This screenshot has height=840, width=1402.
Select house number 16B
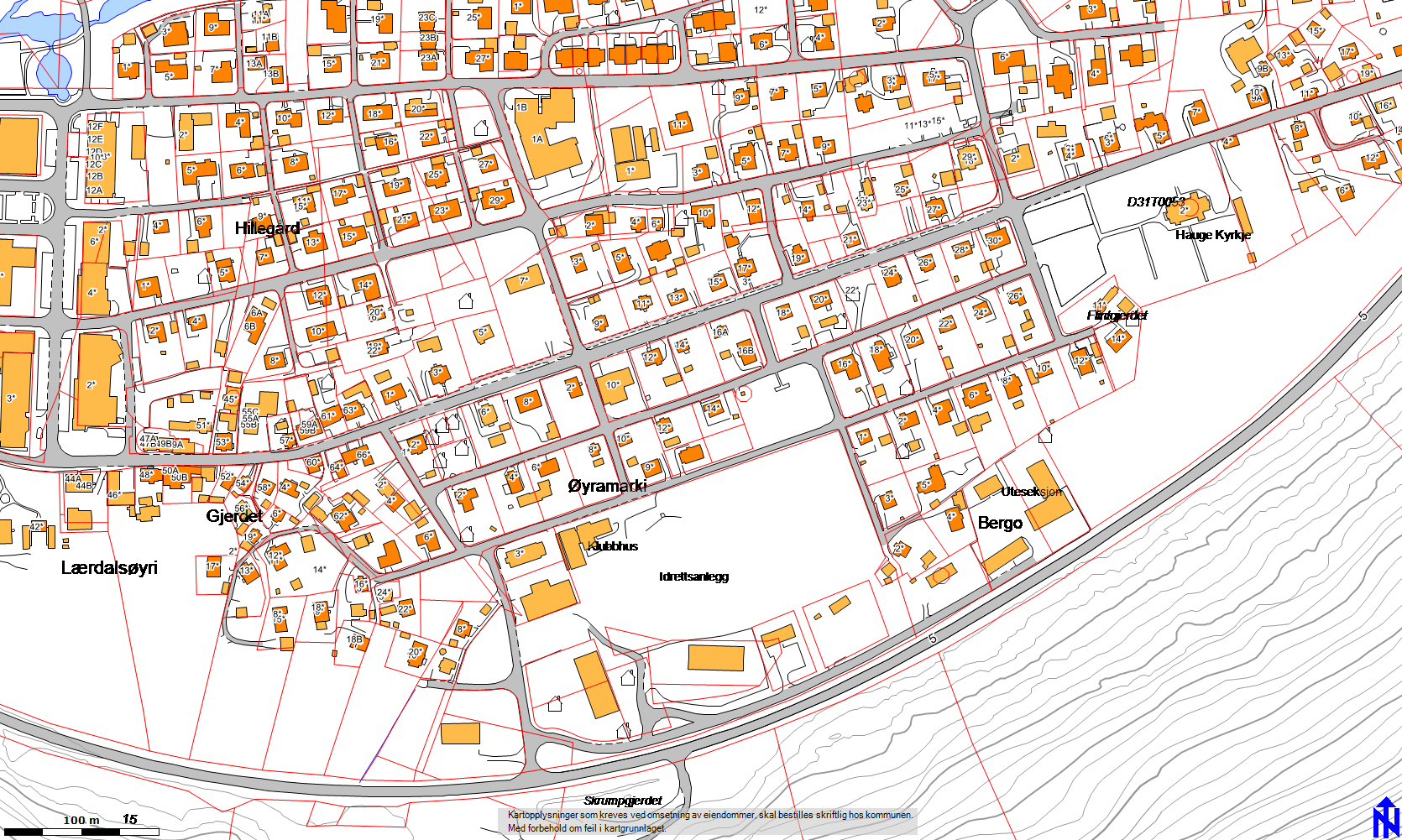[x=745, y=351]
